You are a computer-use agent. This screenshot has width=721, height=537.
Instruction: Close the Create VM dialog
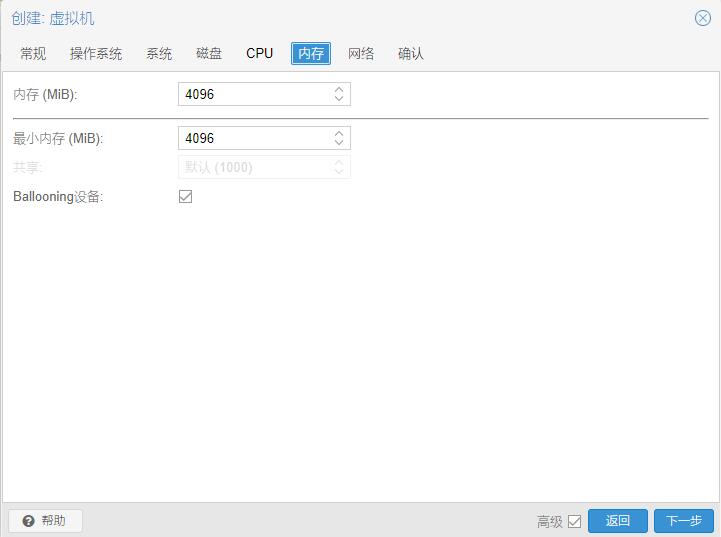(702, 18)
